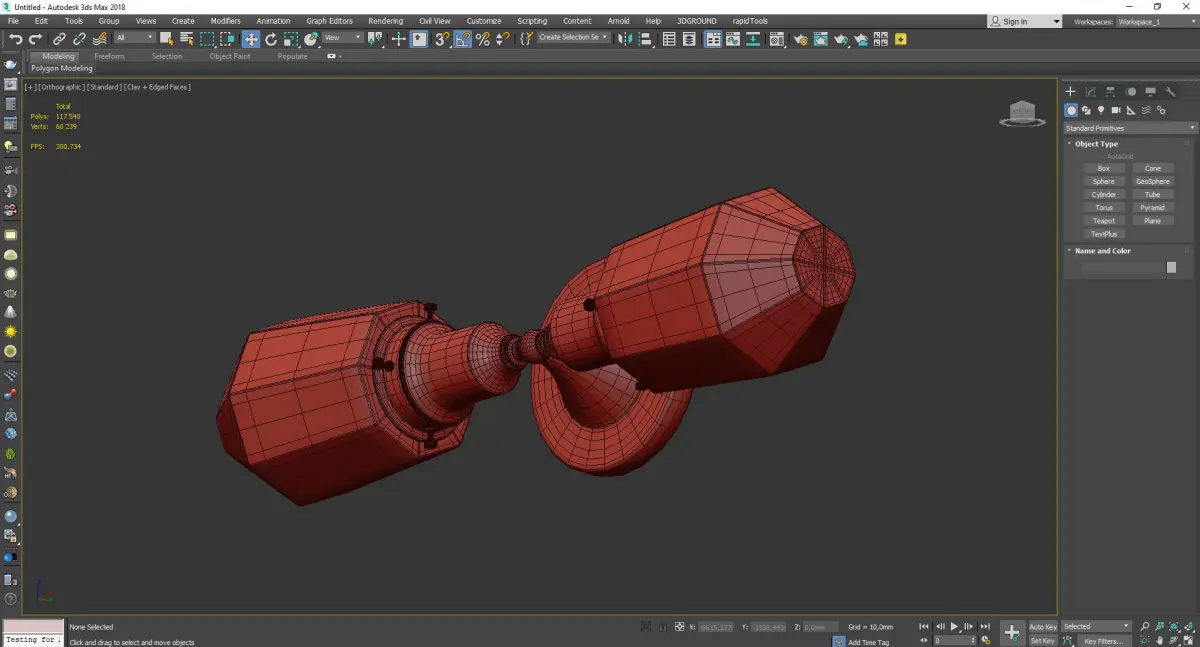Click the Teapot primitive button
The image size is (1200, 647).
point(1104,221)
